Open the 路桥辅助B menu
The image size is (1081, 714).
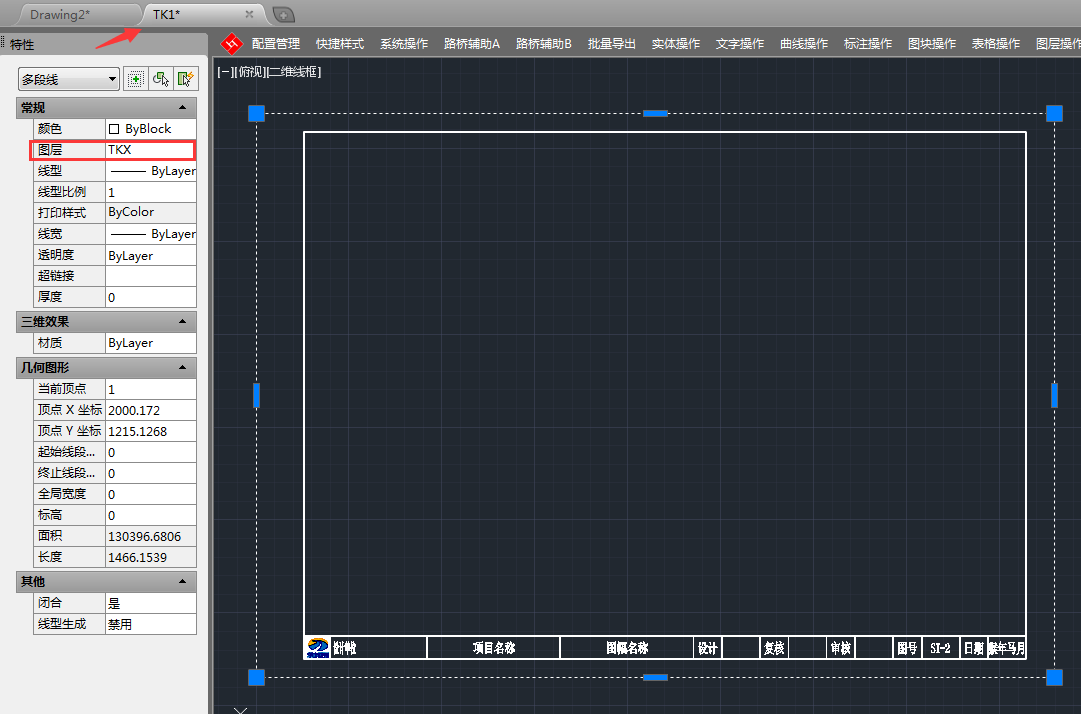543,44
